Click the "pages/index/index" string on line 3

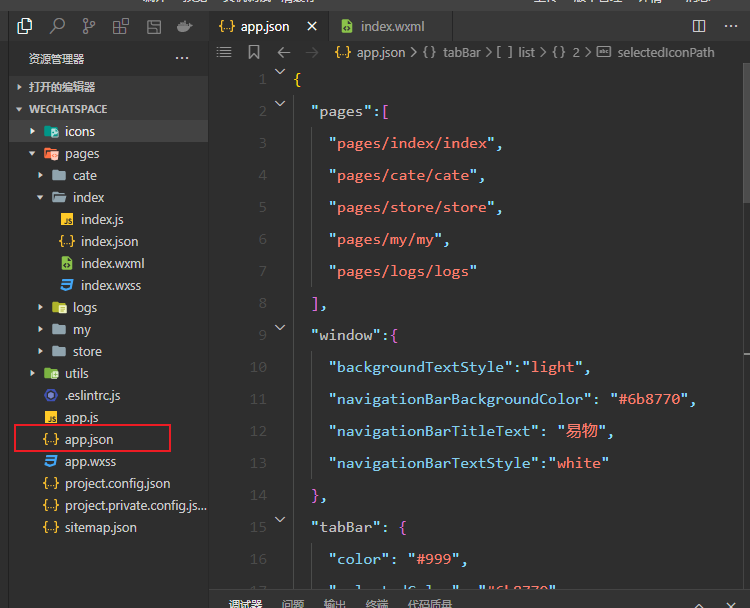(412, 144)
